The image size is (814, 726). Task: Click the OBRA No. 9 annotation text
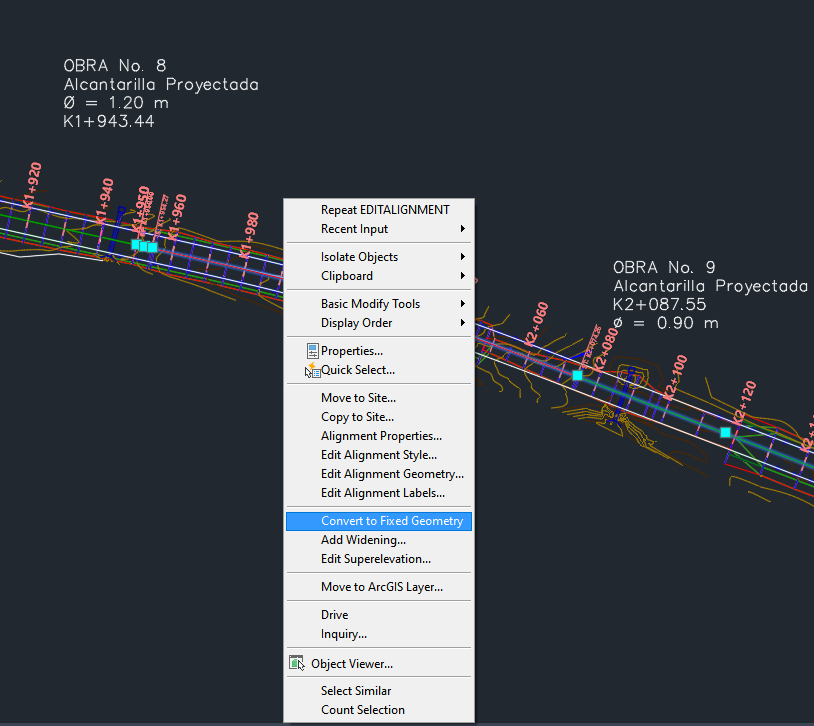[664, 267]
